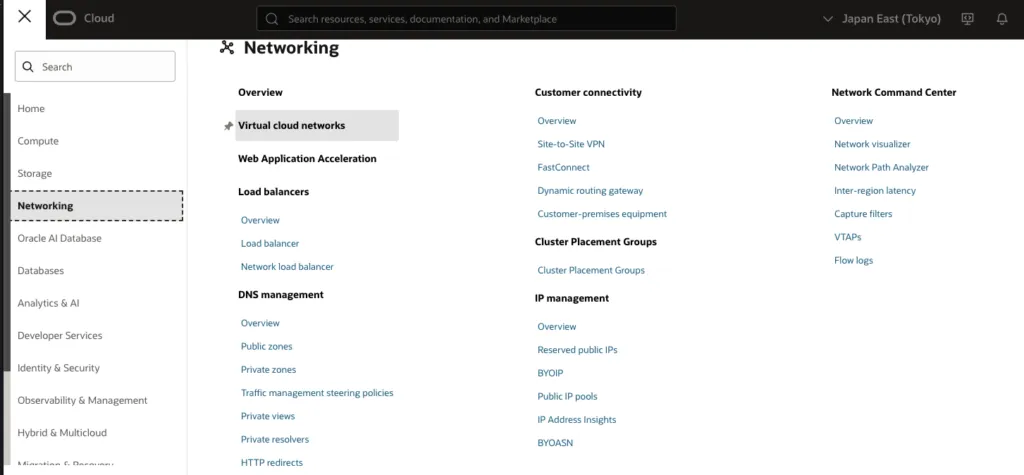Open the Networking Overview link at the top
The width and height of the screenshot is (1024, 475).
tap(261, 93)
